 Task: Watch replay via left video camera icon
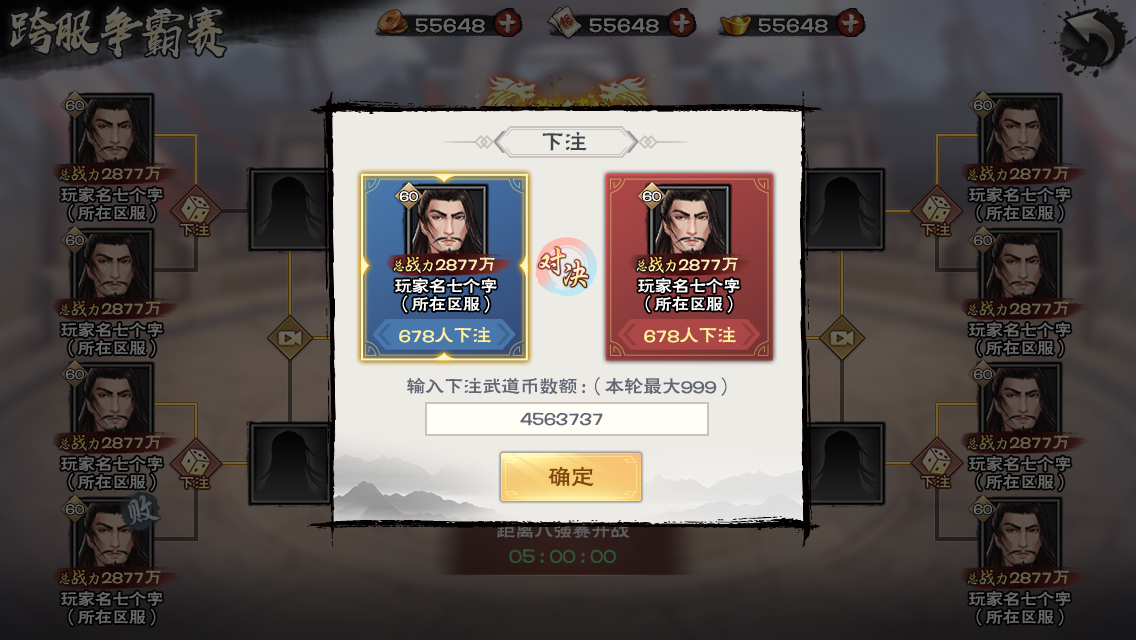[x=290, y=338]
